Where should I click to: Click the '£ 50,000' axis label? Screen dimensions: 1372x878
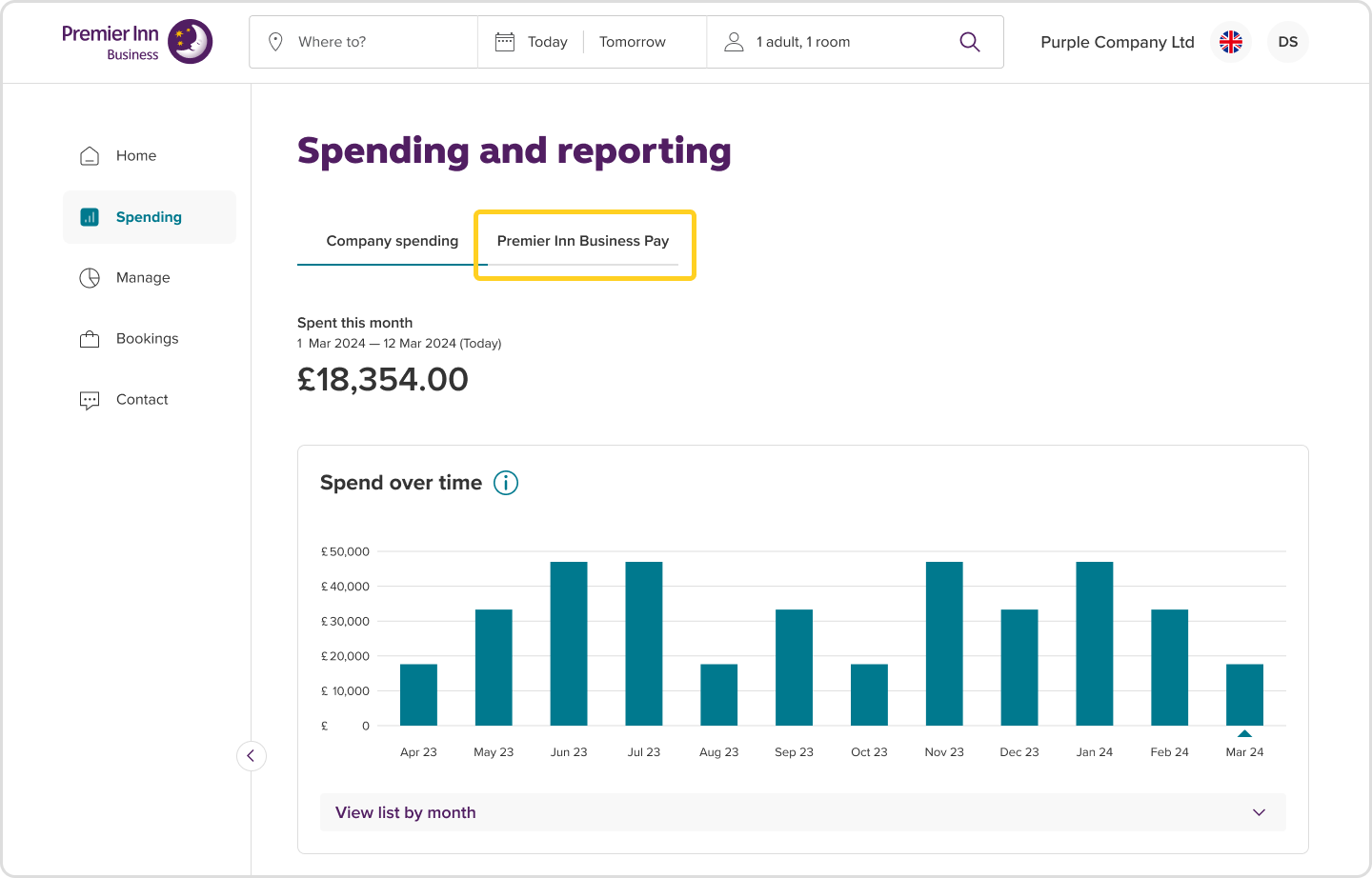[345, 551]
